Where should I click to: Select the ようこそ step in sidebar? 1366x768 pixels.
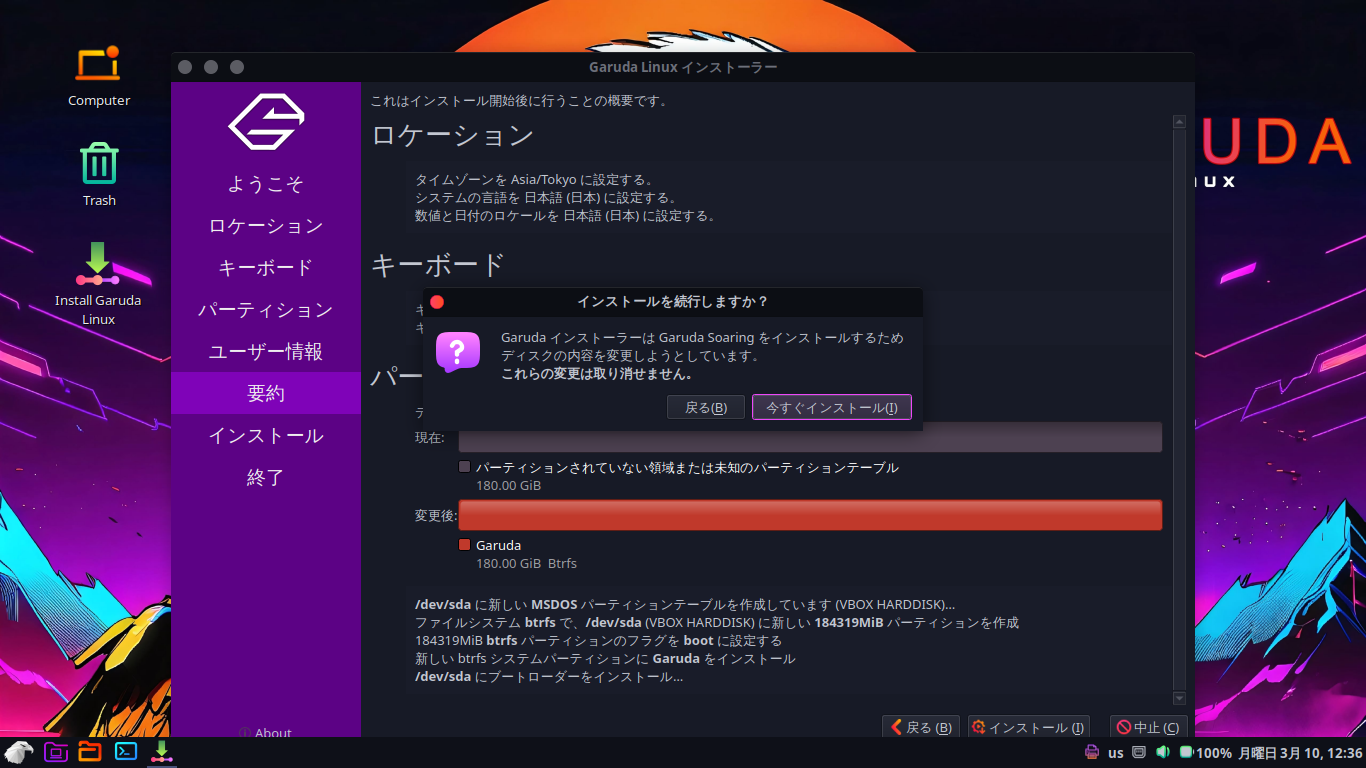(266, 184)
